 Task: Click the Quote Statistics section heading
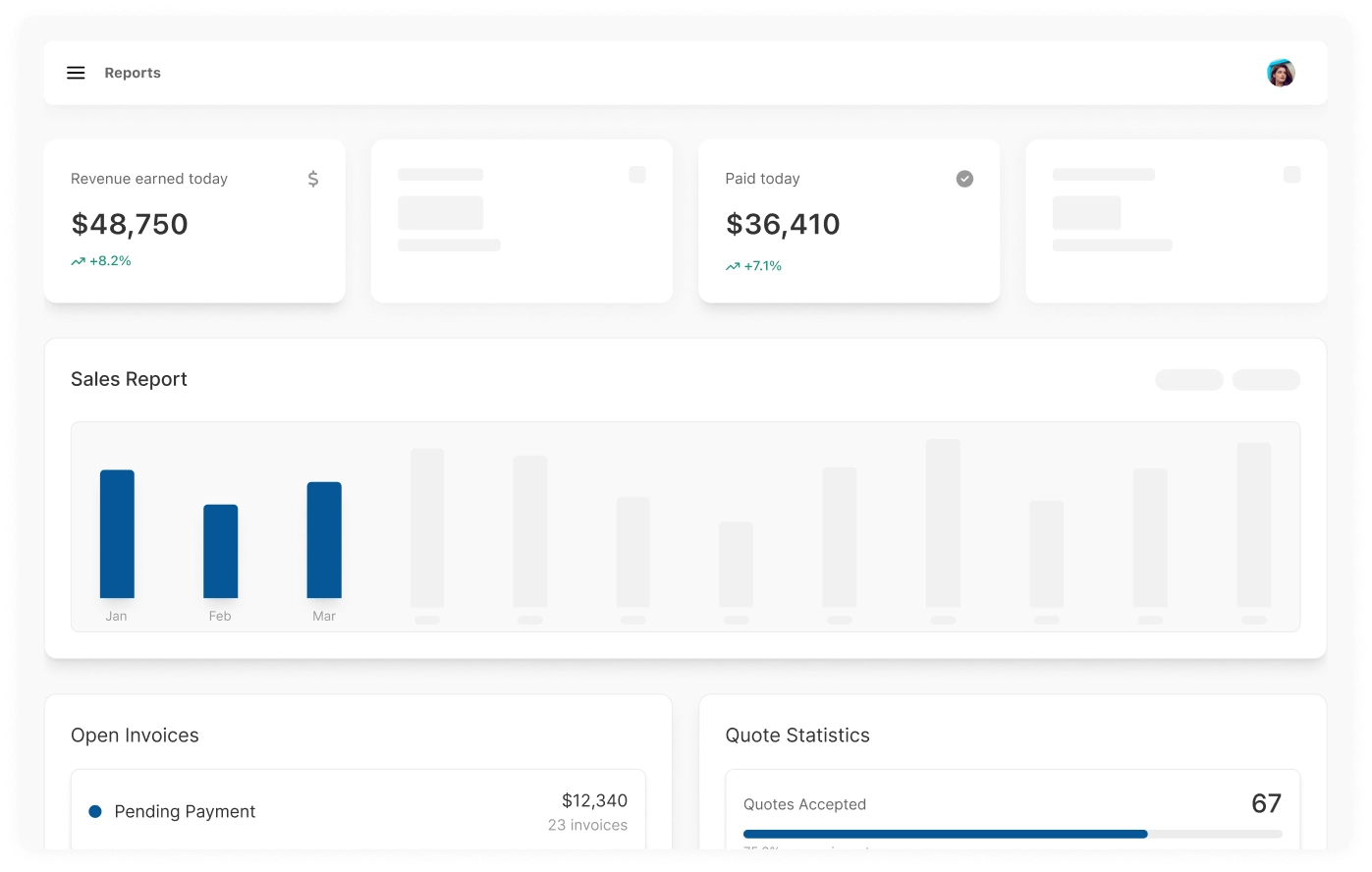pos(796,736)
